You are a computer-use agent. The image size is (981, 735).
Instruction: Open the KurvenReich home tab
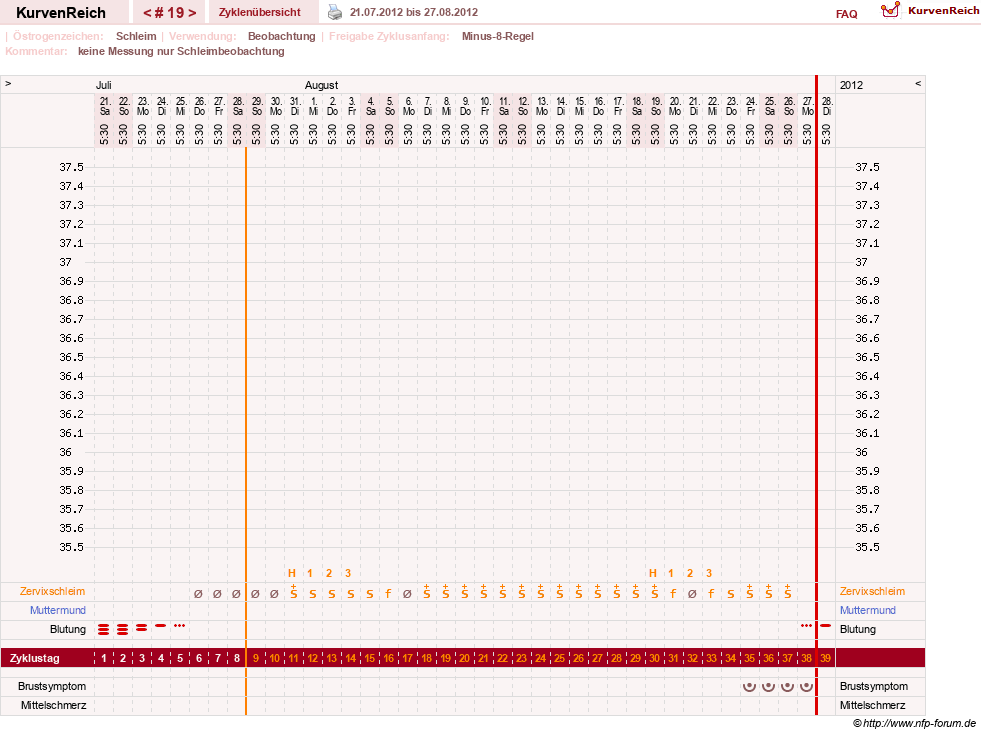[61, 13]
